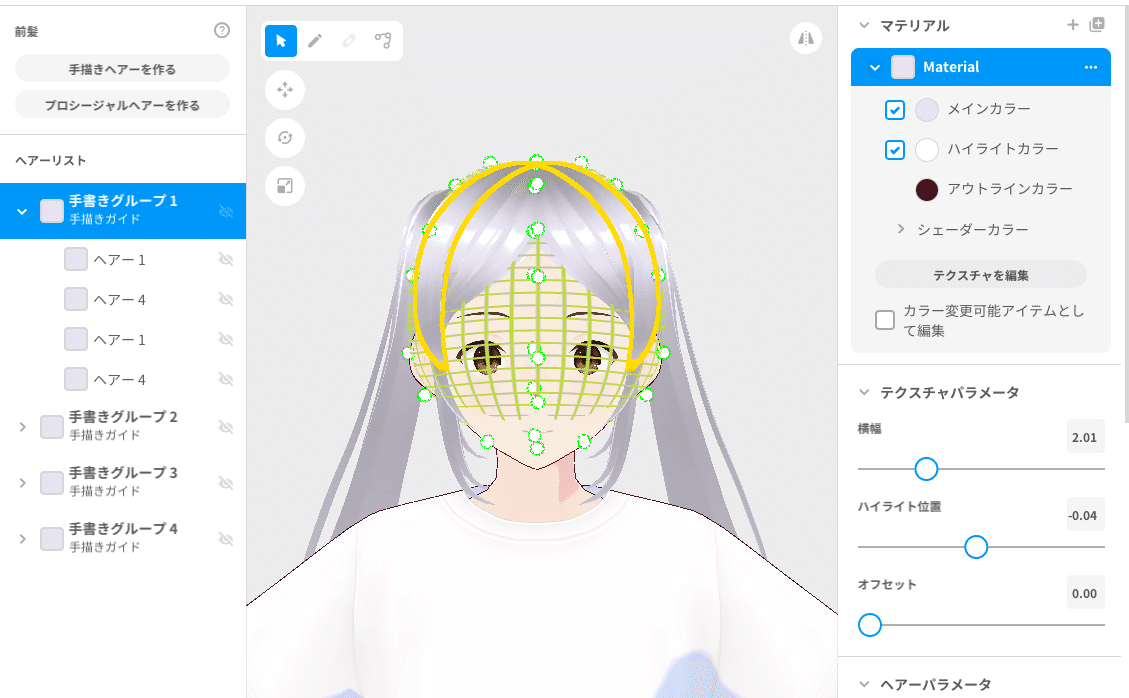Select the 手書きグループ4 row
The width and height of the screenshot is (1129, 698).
pyautogui.click(x=123, y=539)
